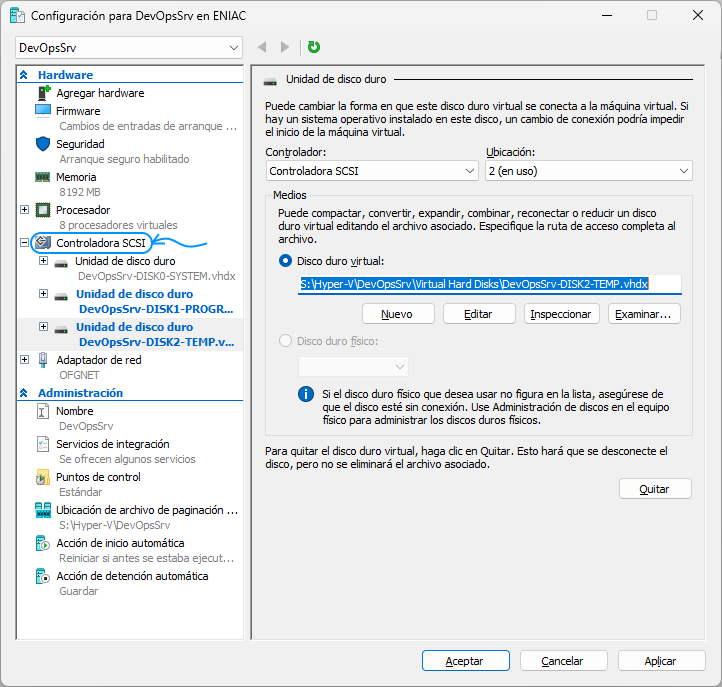The height and width of the screenshot is (687, 722).
Task: Click "Reiniciar si antes se estaba ejecut..." text
Action: point(146,558)
